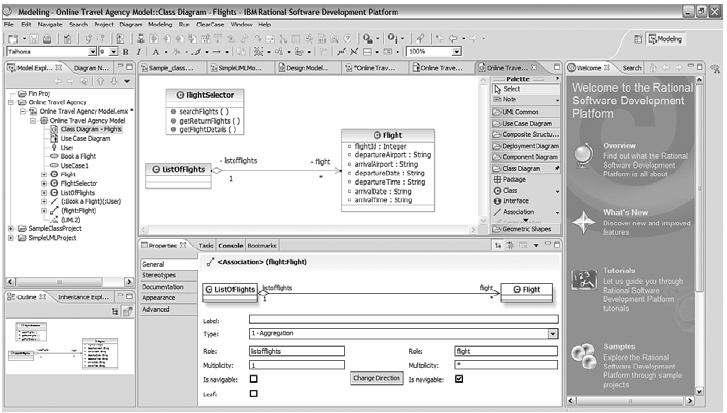
Task: Switch to the Console tab
Action: point(231,246)
